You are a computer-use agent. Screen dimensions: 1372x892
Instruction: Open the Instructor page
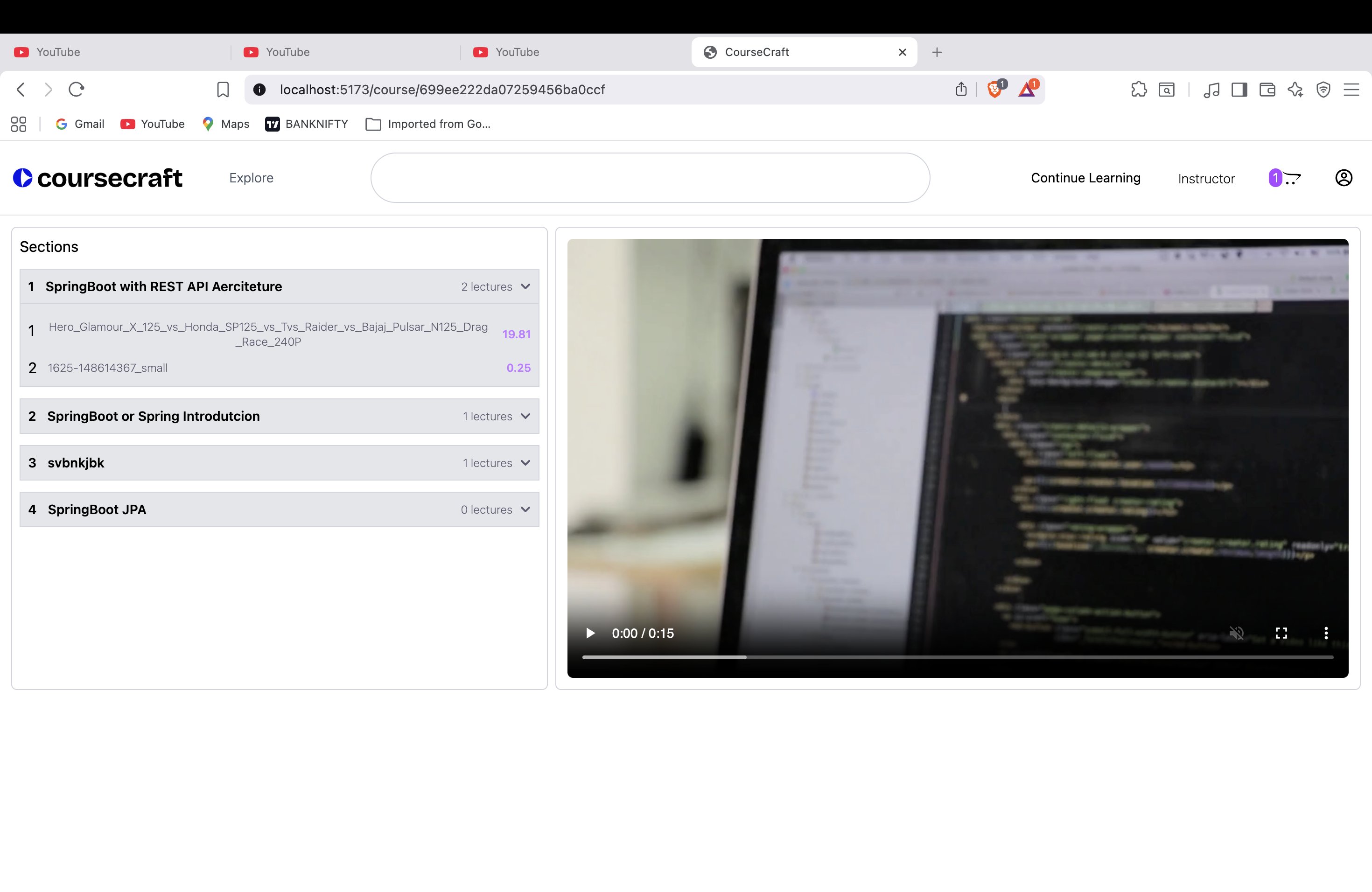1206,179
